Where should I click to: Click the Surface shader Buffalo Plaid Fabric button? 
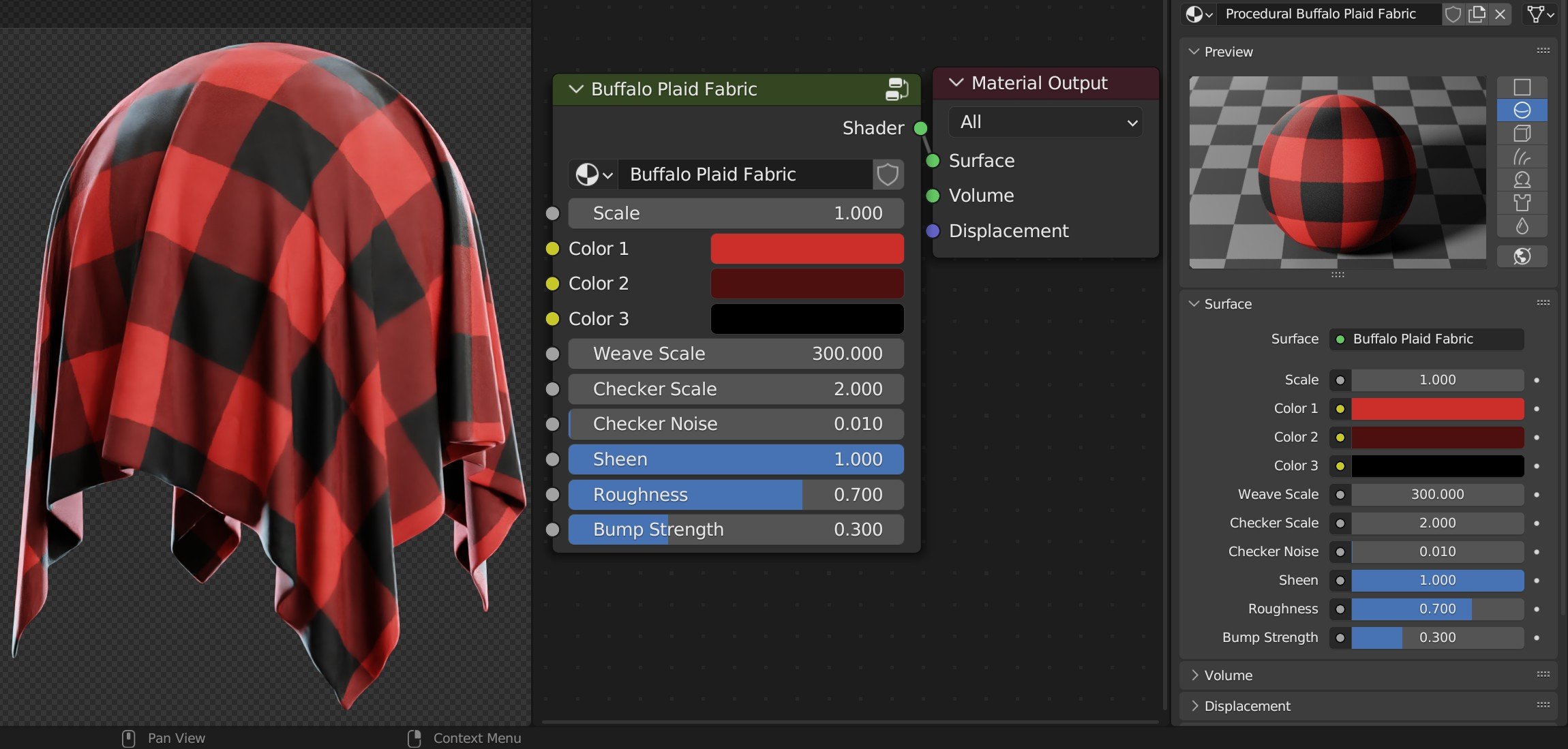(1426, 339)
